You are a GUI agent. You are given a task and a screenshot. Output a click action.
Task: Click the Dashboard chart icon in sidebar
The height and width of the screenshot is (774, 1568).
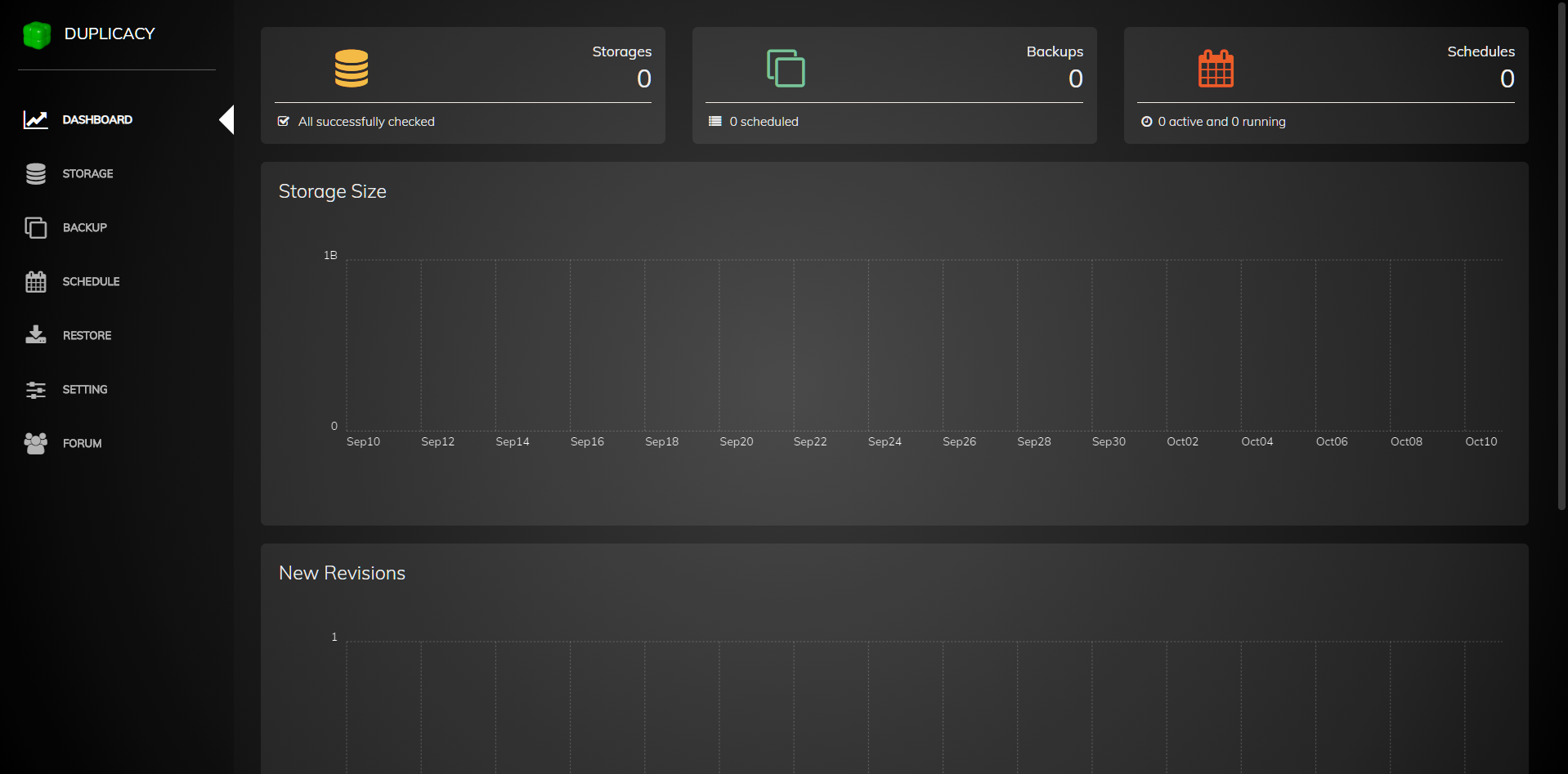35,120
